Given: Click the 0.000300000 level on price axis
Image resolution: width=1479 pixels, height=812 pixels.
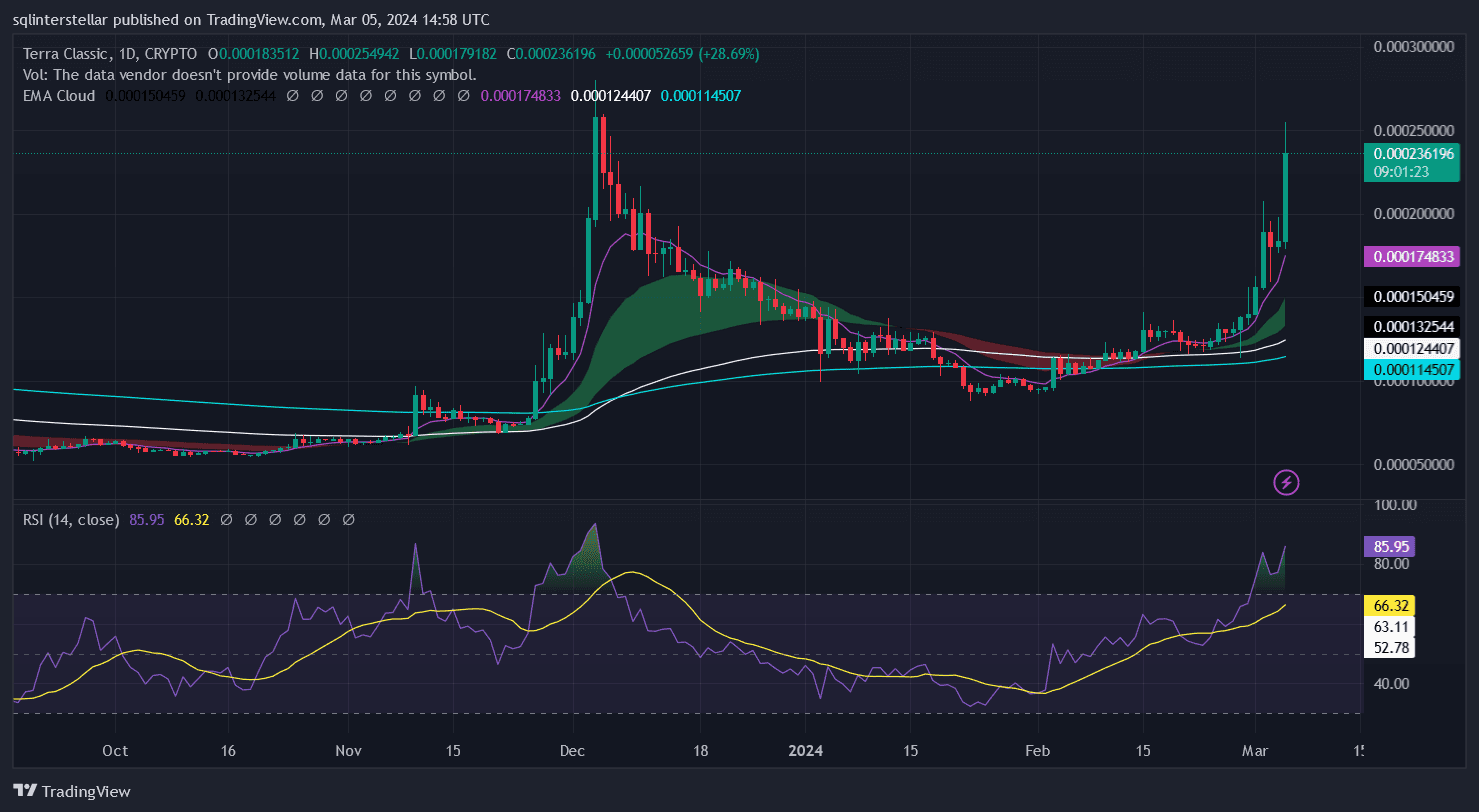Looking at the screenshot, I should click(1413, 46).
